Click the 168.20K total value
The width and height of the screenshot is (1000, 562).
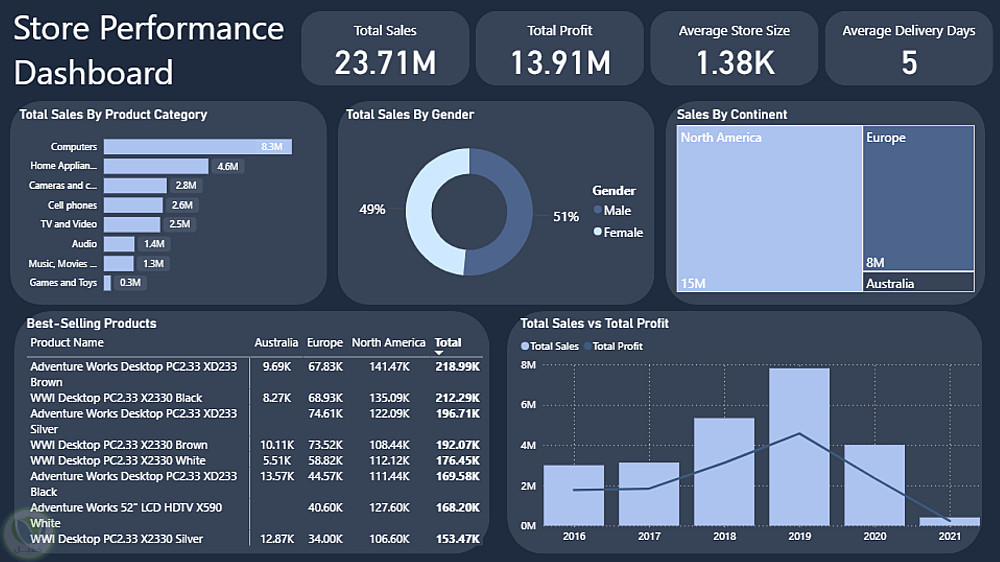[457, 508]
